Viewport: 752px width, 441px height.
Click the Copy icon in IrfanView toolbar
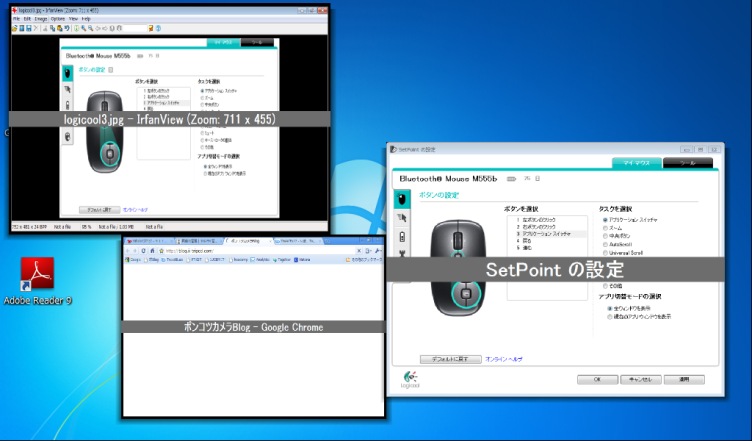tap(52, 28)
